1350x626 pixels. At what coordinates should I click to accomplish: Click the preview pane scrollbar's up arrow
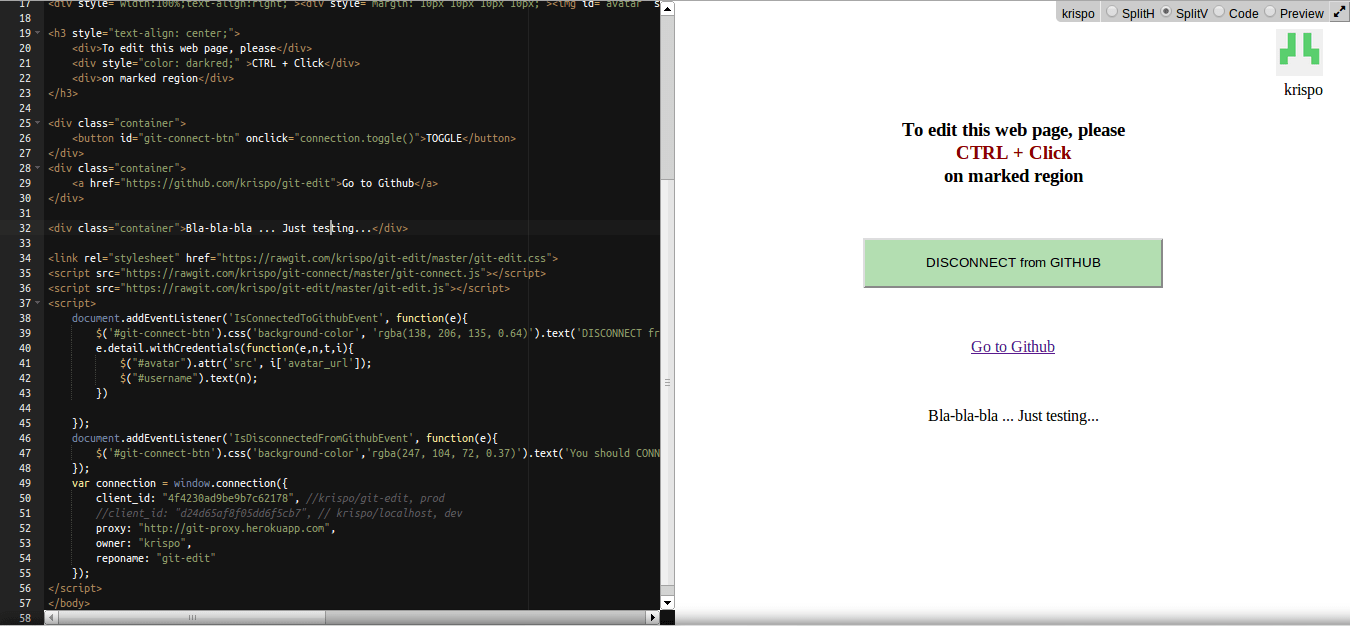tap(666, 8)
